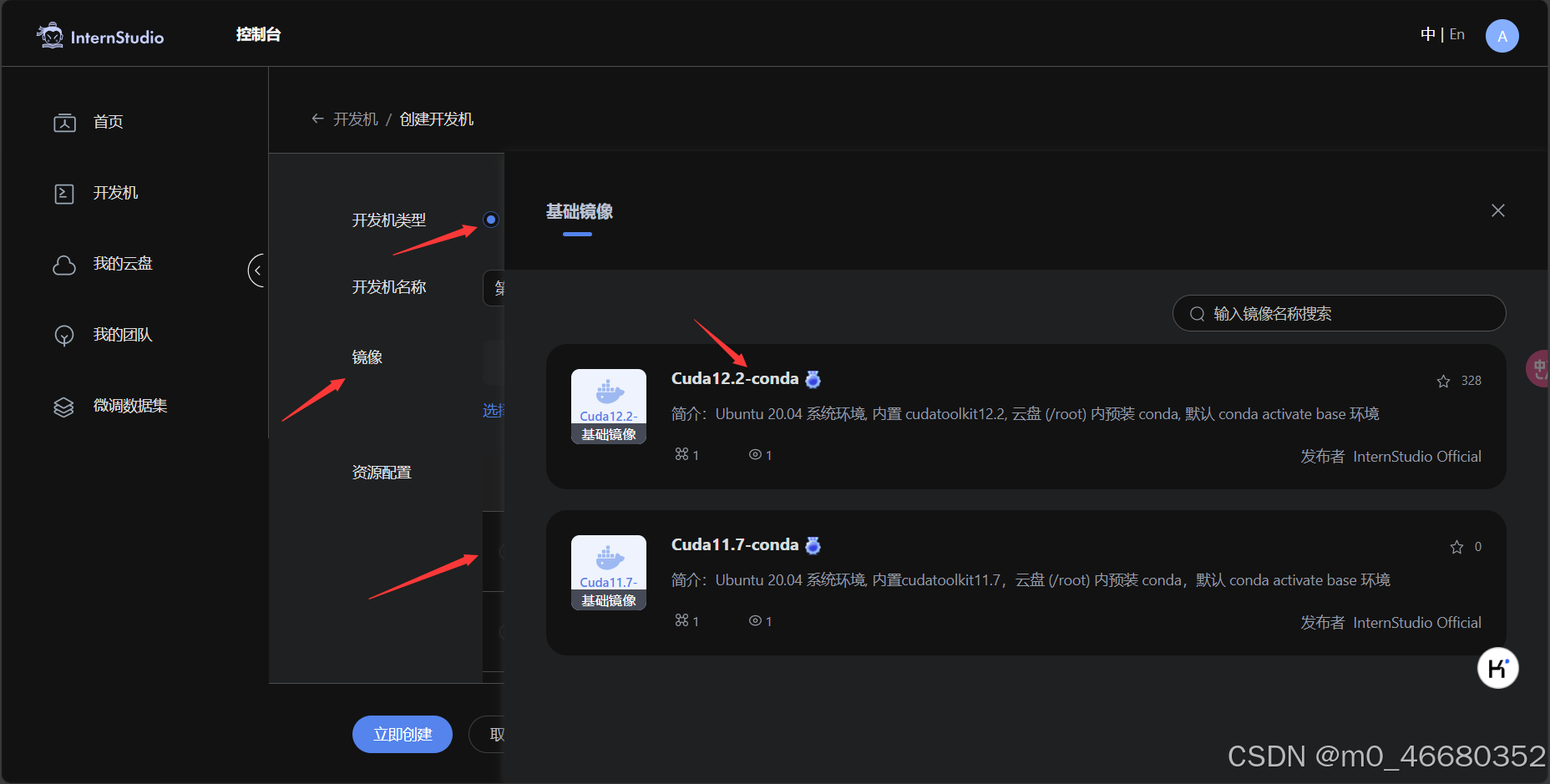Click publisher InternStudio Official on Cuda12.2 card
The image size is (1550, 784).
coord(1416,457)
